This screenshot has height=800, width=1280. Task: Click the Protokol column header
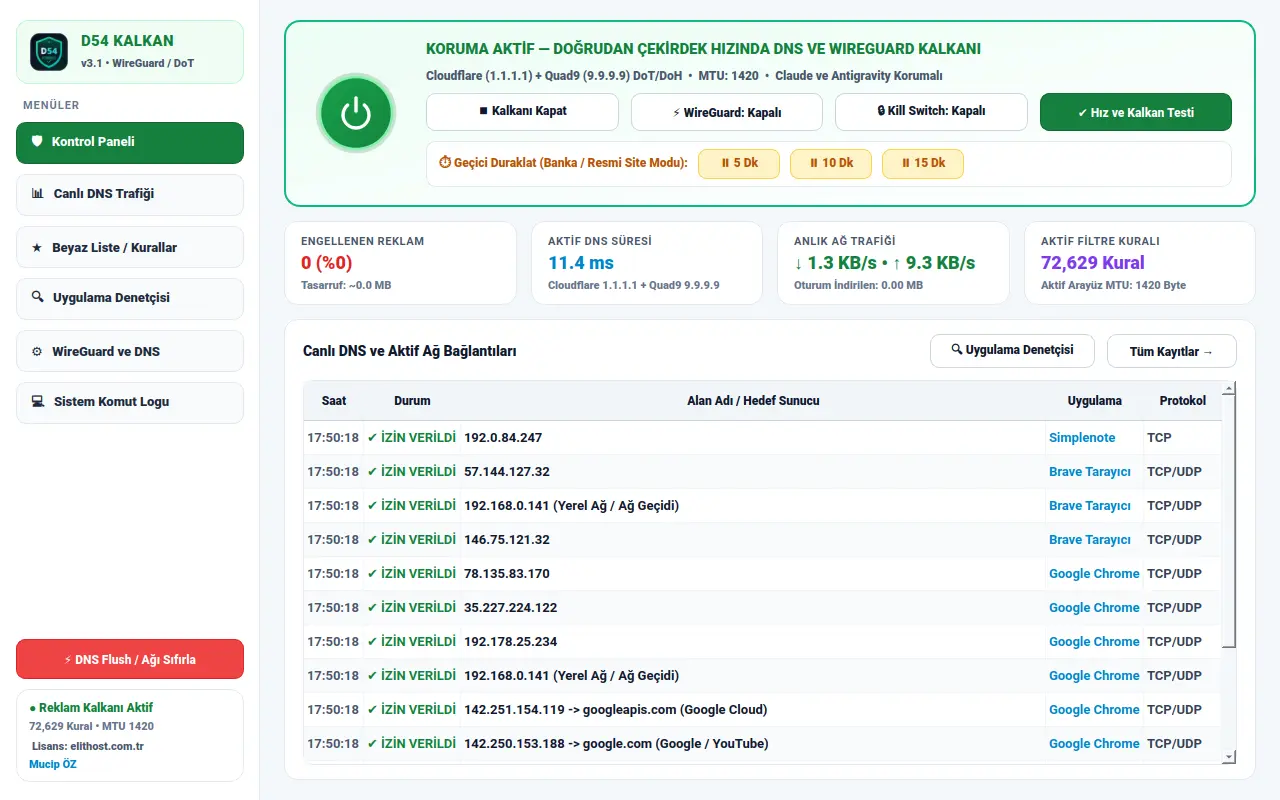tap(1183, 401)
